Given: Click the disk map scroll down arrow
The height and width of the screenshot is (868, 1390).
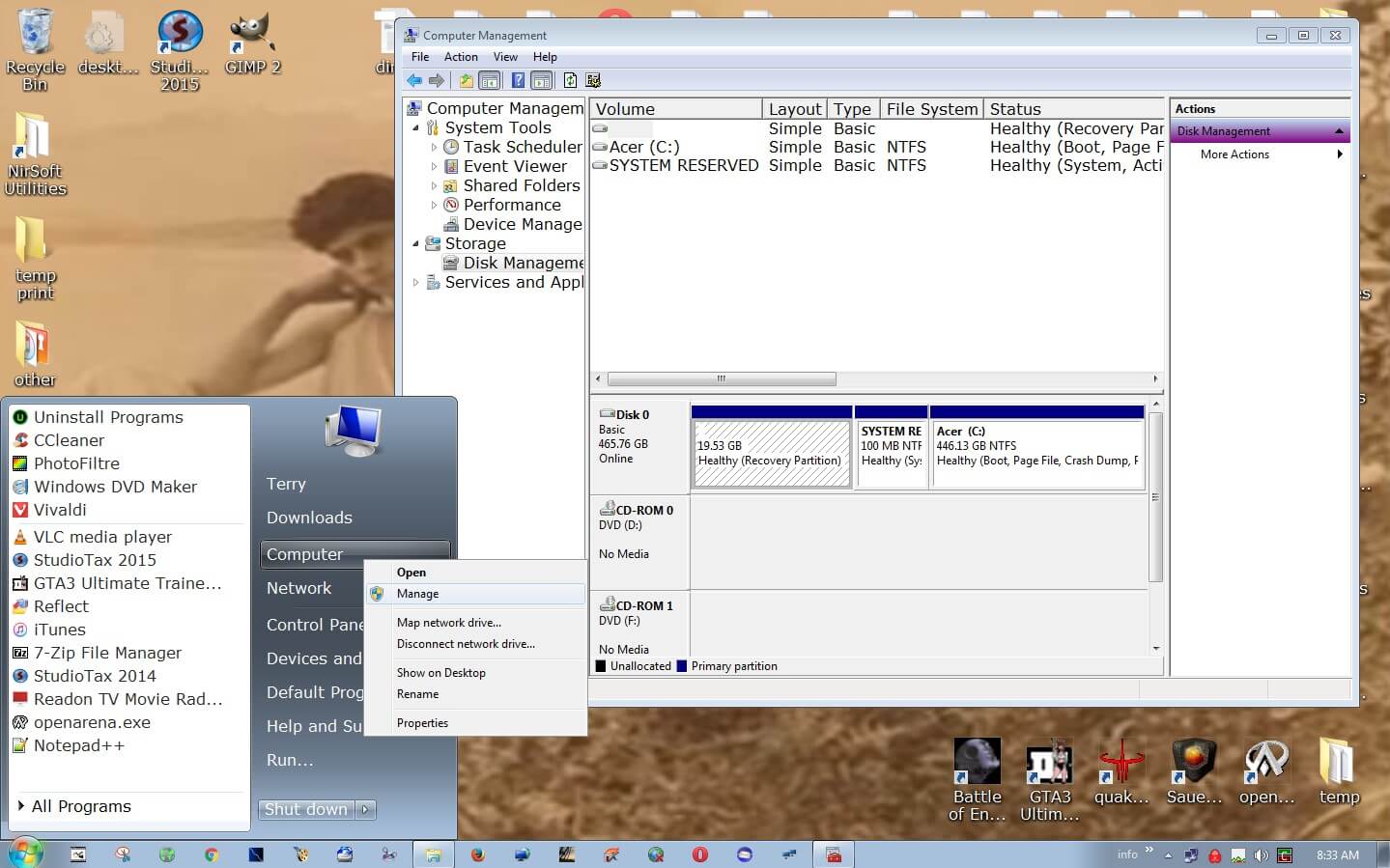Looking at the screenshot, I should 1155,649.
